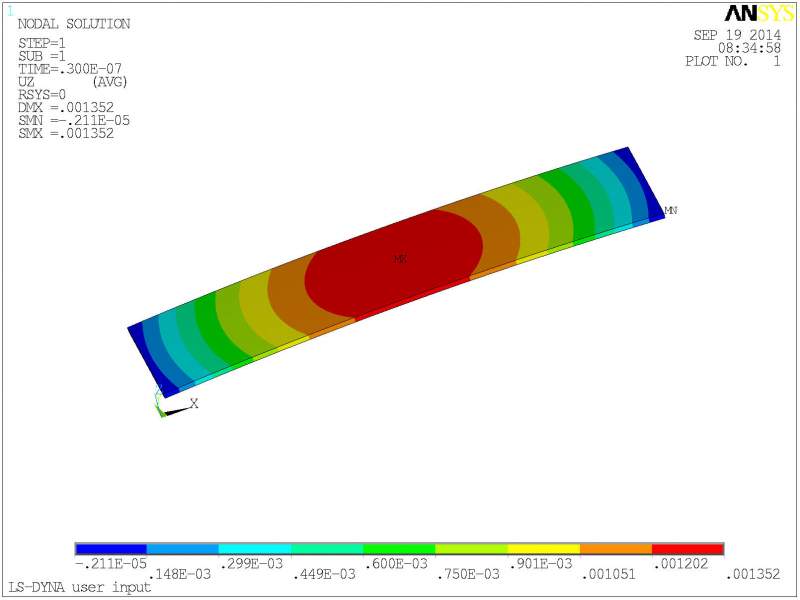This screenshot has width=800, height=600.
Task: Select the NODAL SOLUTION title text
Action: pos(74,24)
